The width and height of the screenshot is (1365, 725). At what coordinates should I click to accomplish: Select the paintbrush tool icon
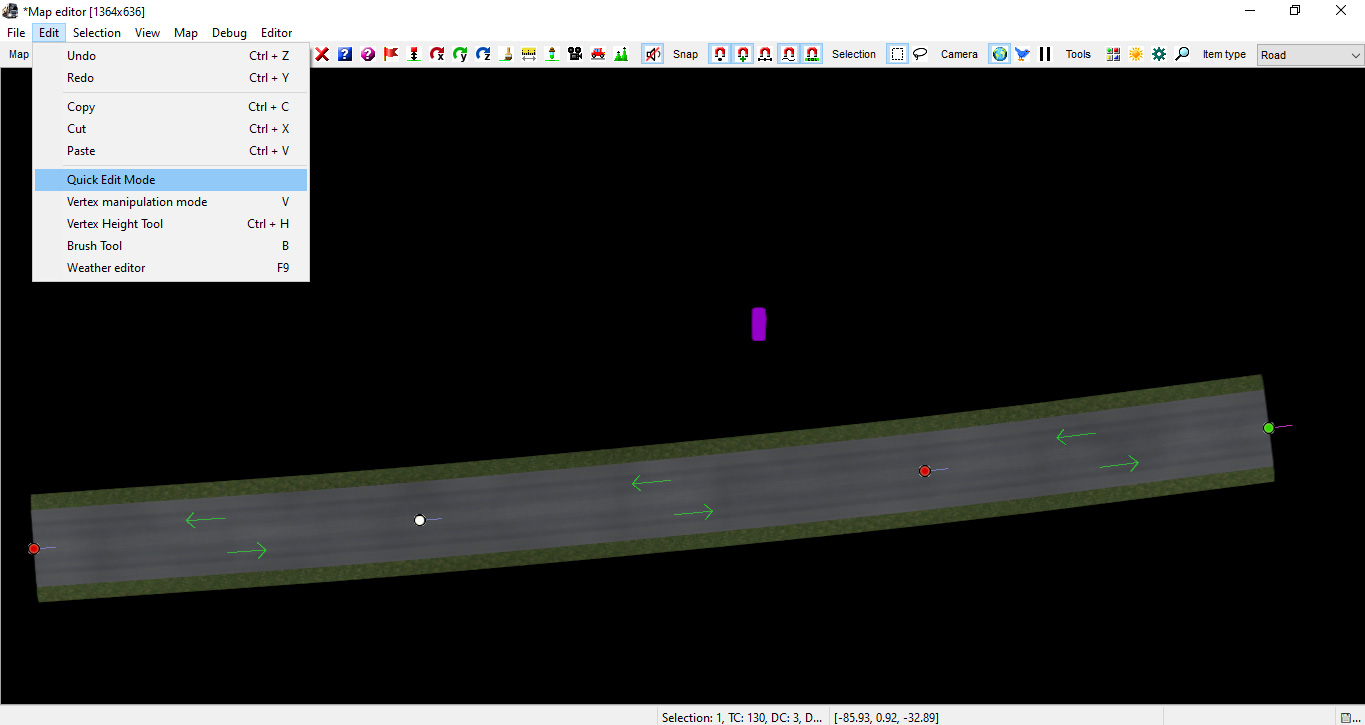click(506, 54)
